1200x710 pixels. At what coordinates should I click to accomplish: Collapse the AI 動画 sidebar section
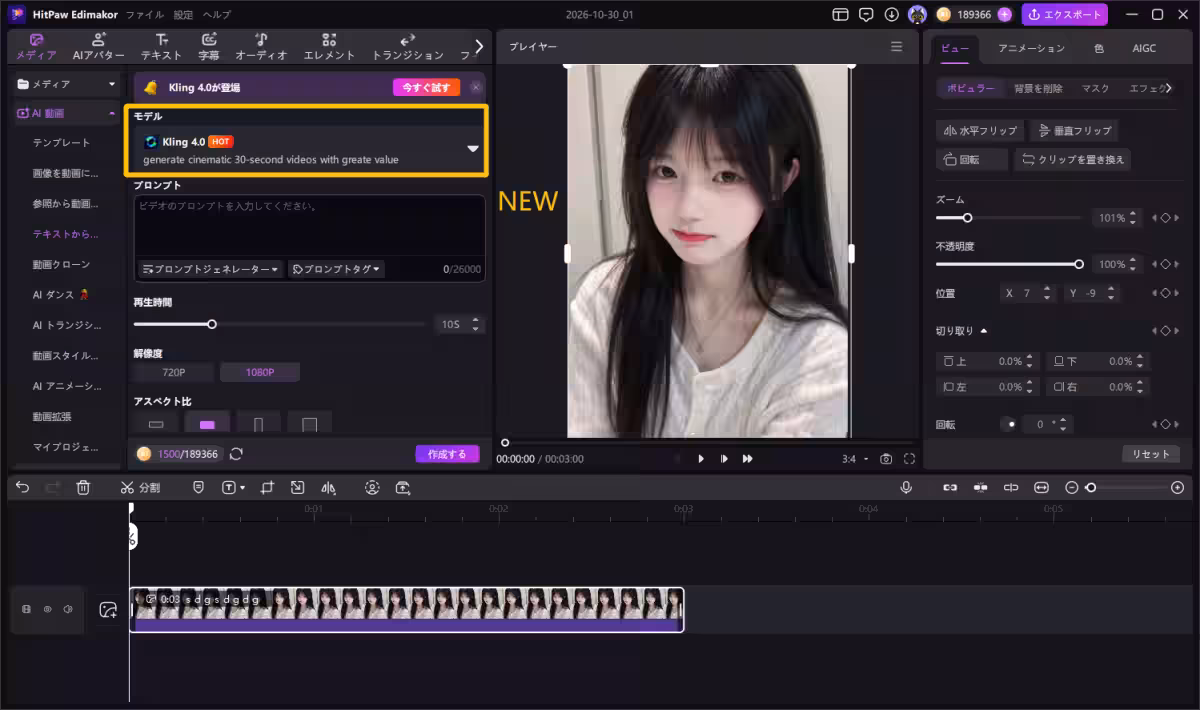[112, 114]
